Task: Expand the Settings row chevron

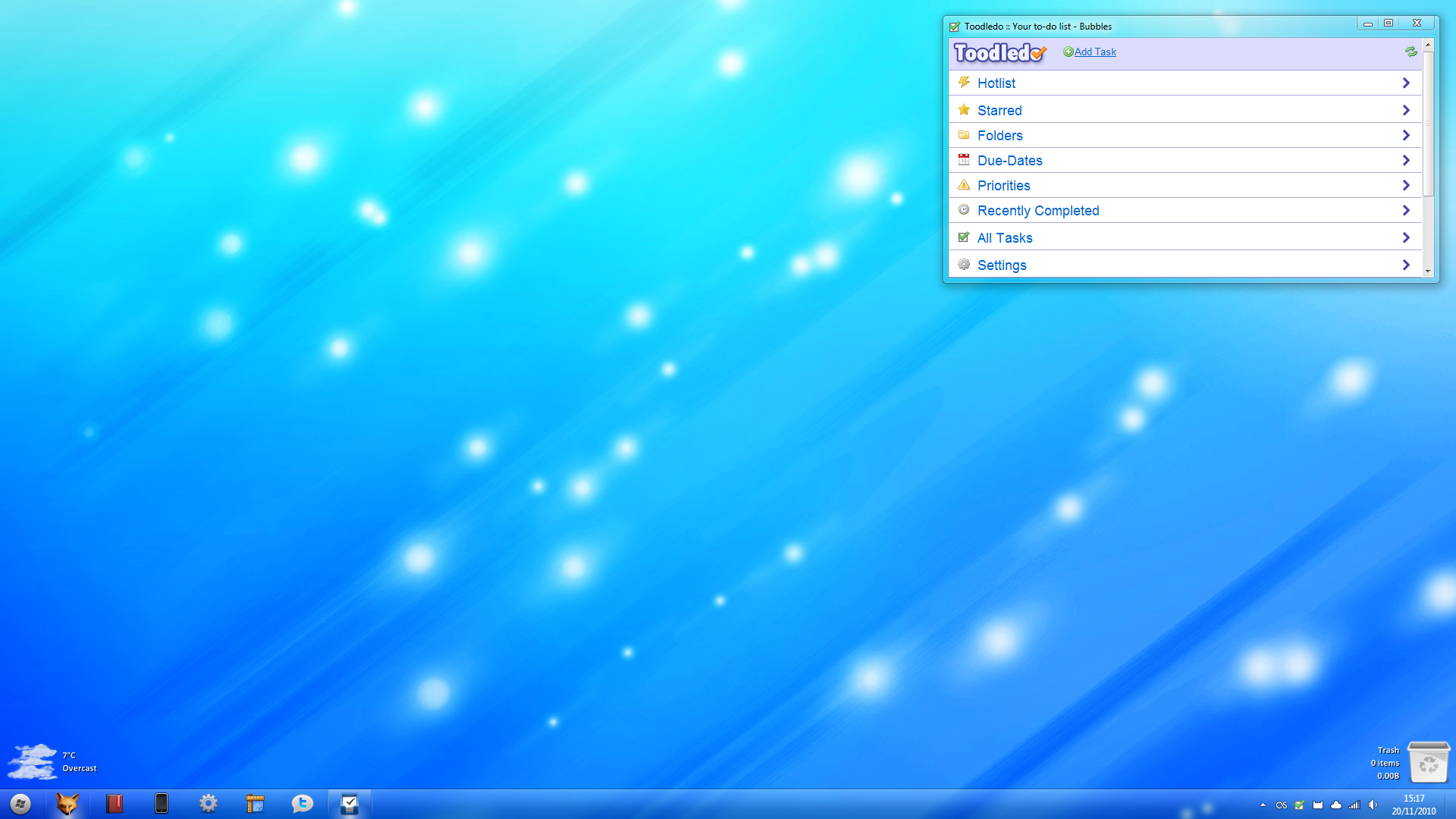Action: tap(1406, 265)
